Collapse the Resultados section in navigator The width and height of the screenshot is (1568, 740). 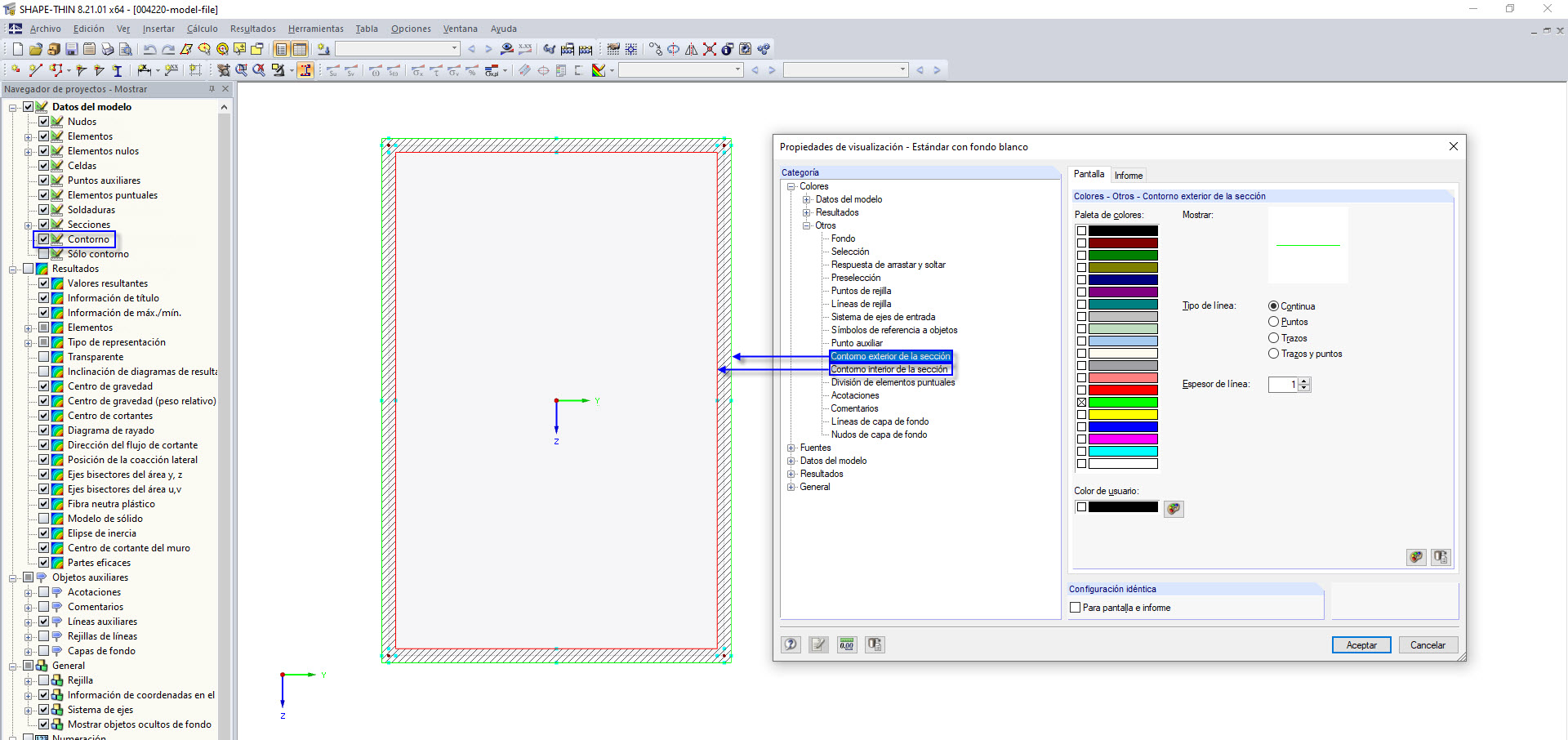pyautogui.click(x=13, y=269)
